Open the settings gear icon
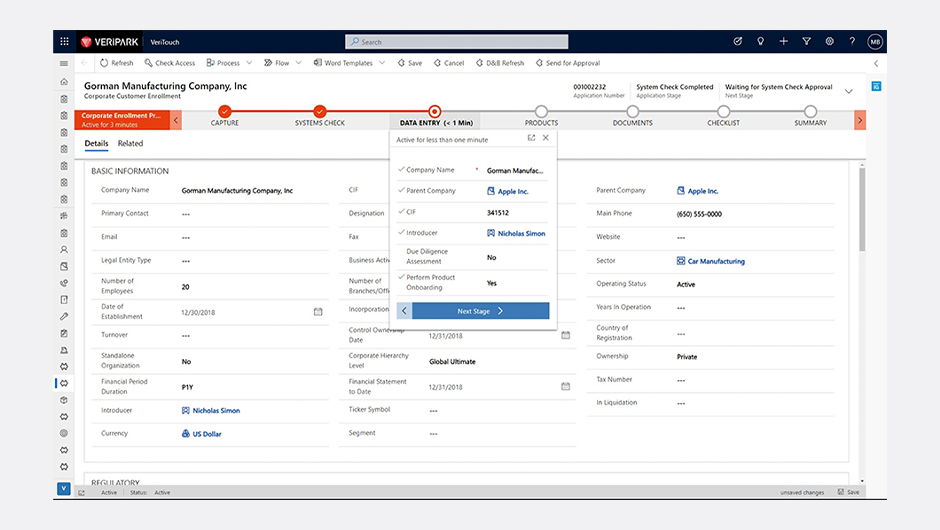The image size is (940, 530). [829, 41]
